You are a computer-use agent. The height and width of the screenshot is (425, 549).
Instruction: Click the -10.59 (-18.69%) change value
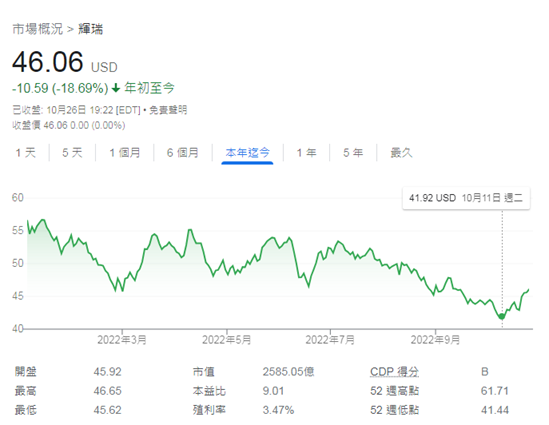(x=60, y=88)
